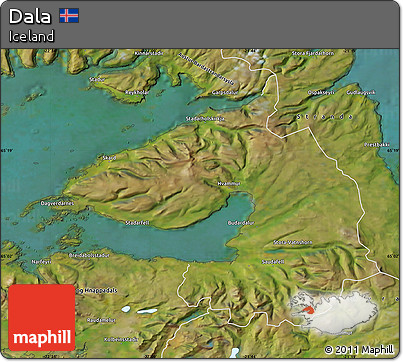Viewport: 403px width, 362px height.
Task: Click the Stranda region label
Action: coord(325,117)
